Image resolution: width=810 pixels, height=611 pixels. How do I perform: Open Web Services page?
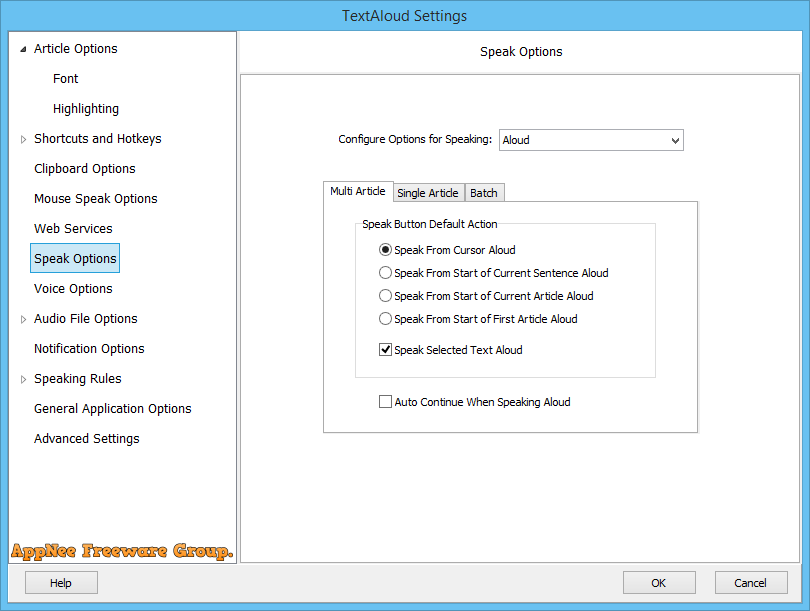point(73,228)
